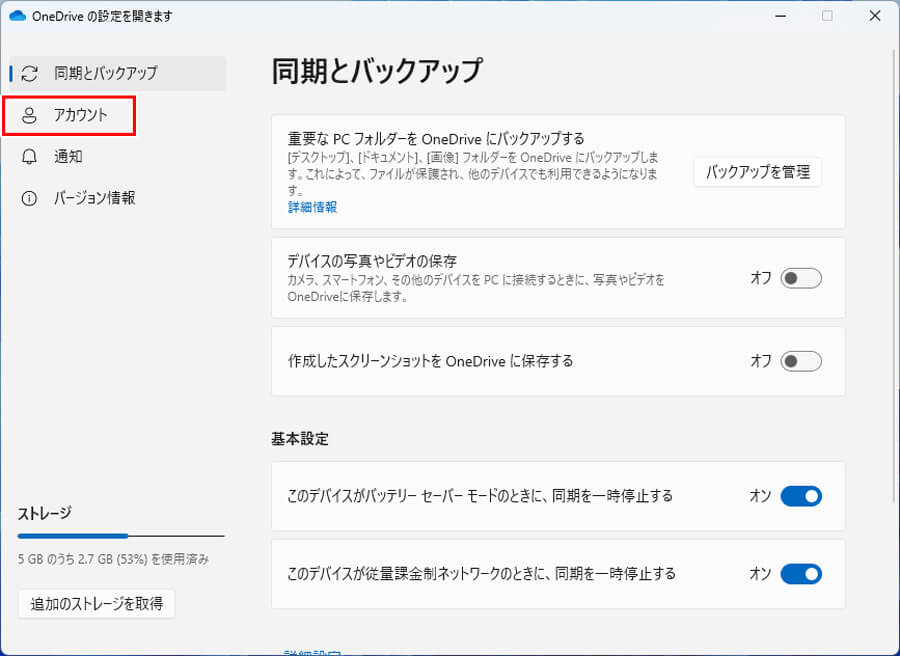Screen dimensions: 900x656
Task: Click the OneDrive cloud icon in title bar
Action: [x=18, y=16]
